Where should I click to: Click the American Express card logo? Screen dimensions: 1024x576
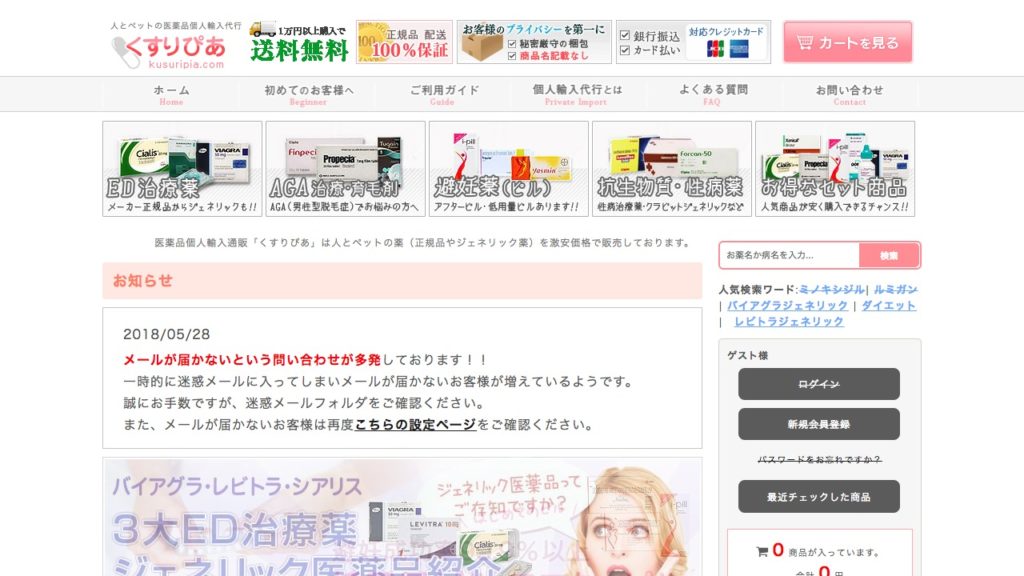pyautogui.click(x=739, y=49)
